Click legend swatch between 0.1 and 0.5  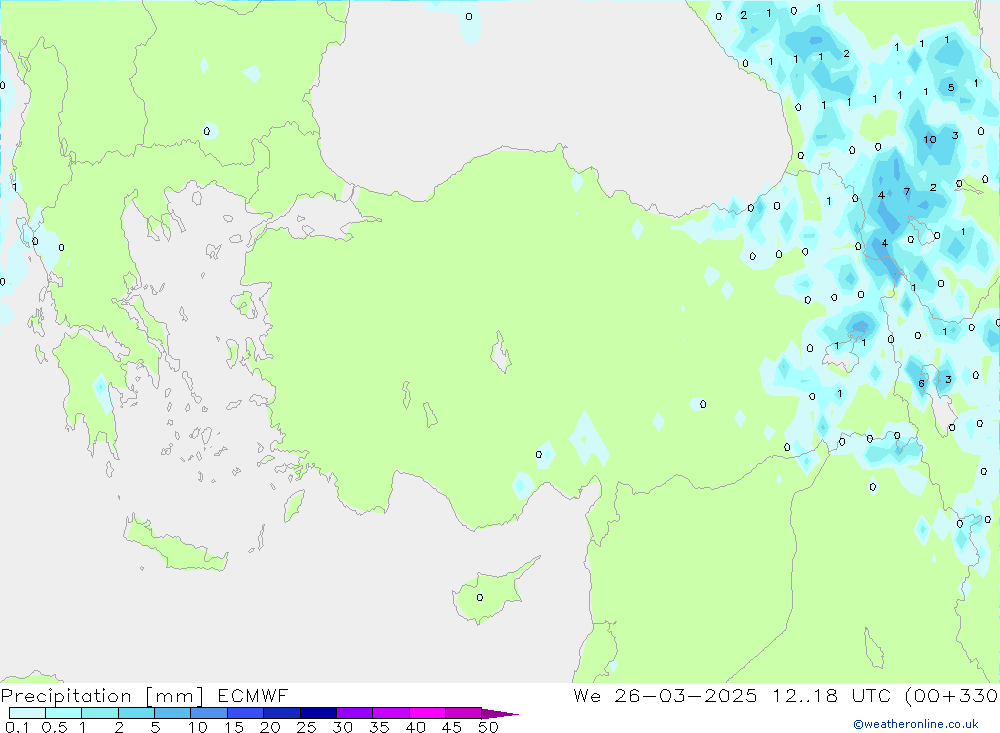point(27,713)
